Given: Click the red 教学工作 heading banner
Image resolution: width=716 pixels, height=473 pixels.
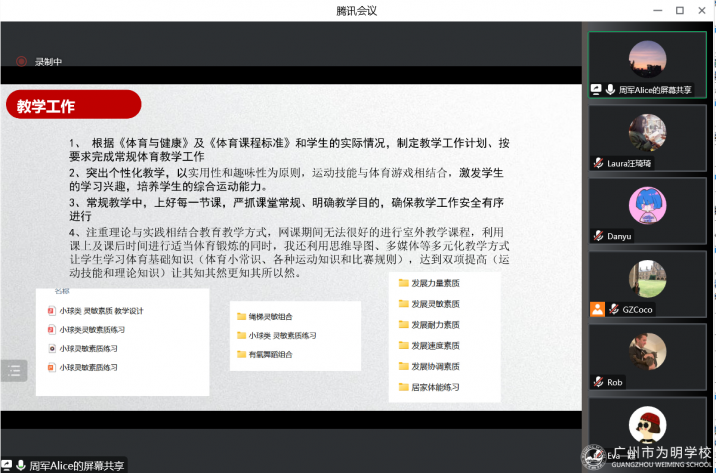Looking at the screenshot, I should tap(72, 104).
